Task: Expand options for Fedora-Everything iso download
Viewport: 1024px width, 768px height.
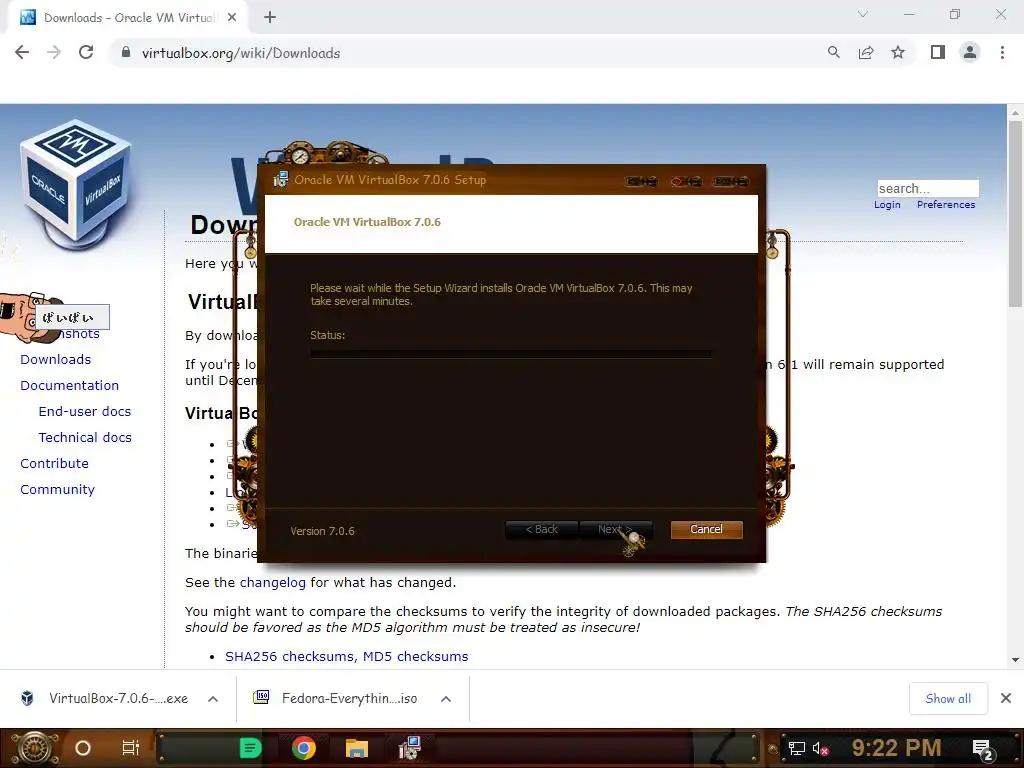Action: pyautogui.click(x=446, y=699)
